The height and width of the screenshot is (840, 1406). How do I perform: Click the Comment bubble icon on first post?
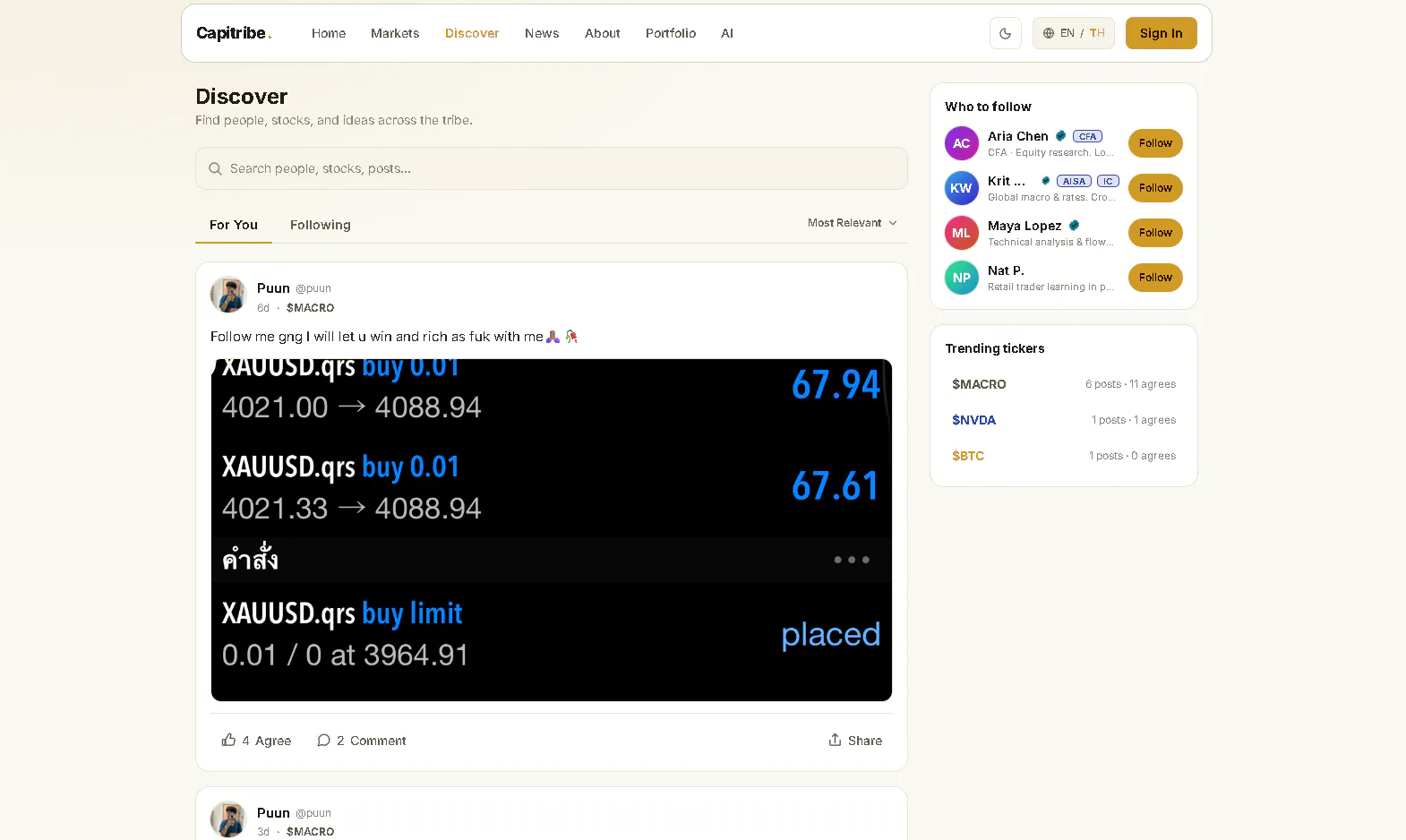pos(323,741)
